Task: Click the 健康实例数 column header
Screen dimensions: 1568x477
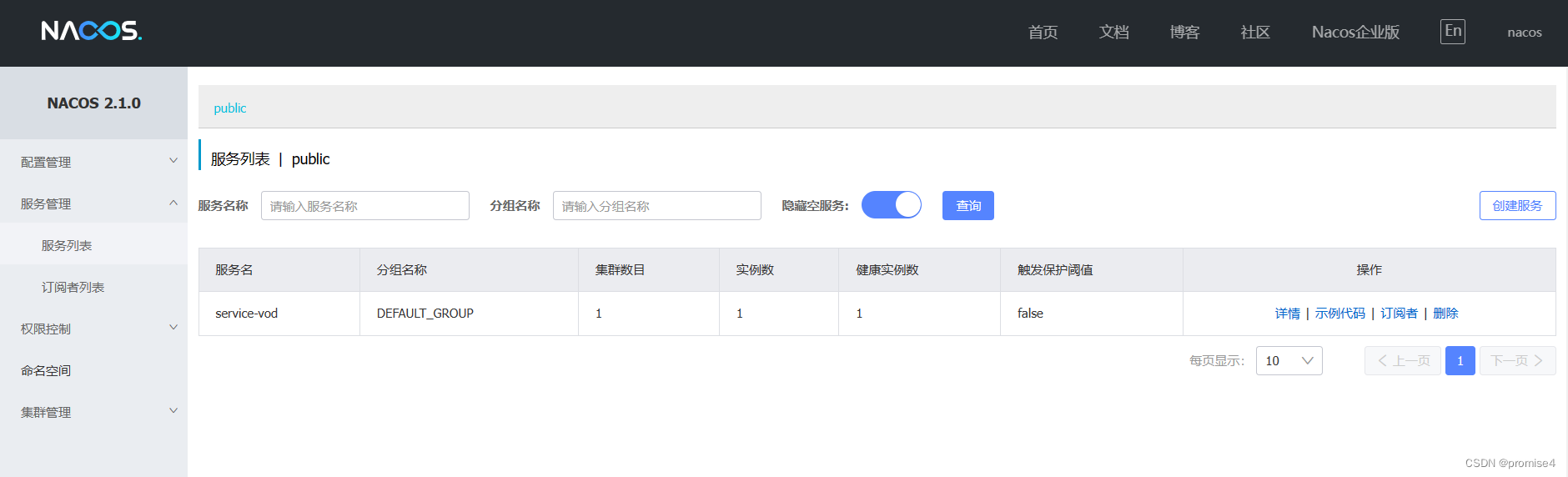Action: coord(919,270)
